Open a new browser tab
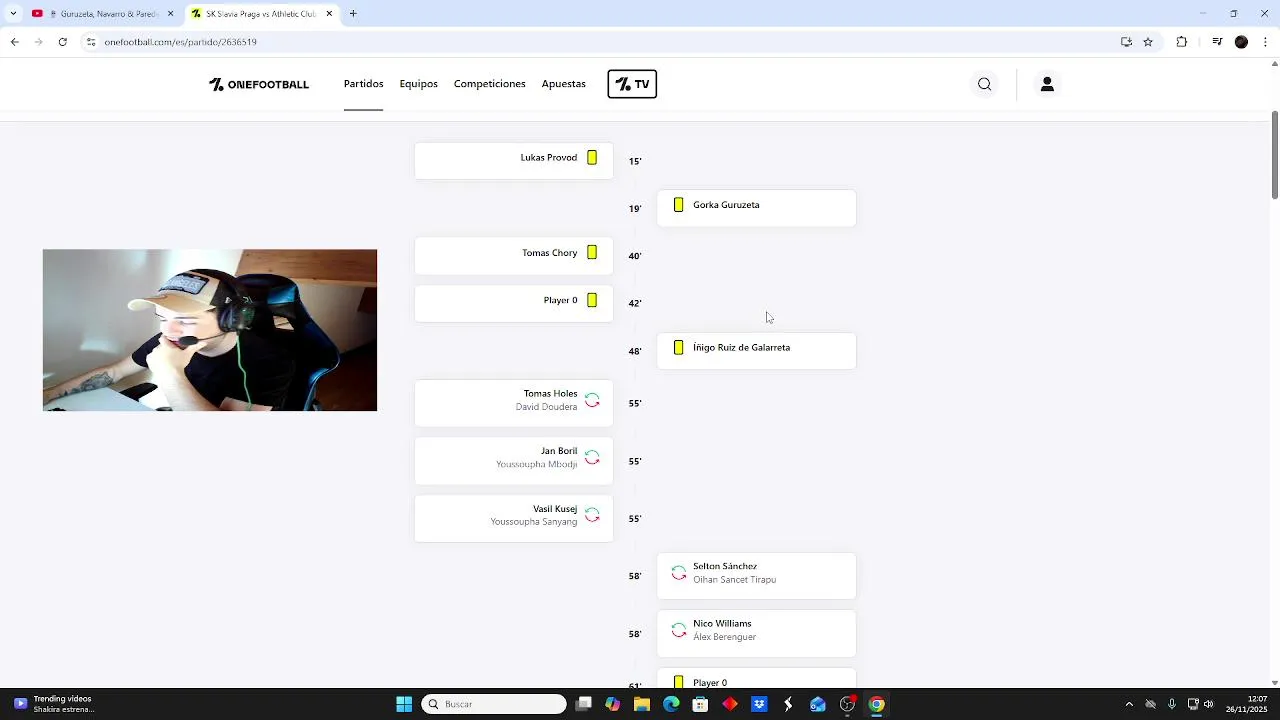 (353, 14)
